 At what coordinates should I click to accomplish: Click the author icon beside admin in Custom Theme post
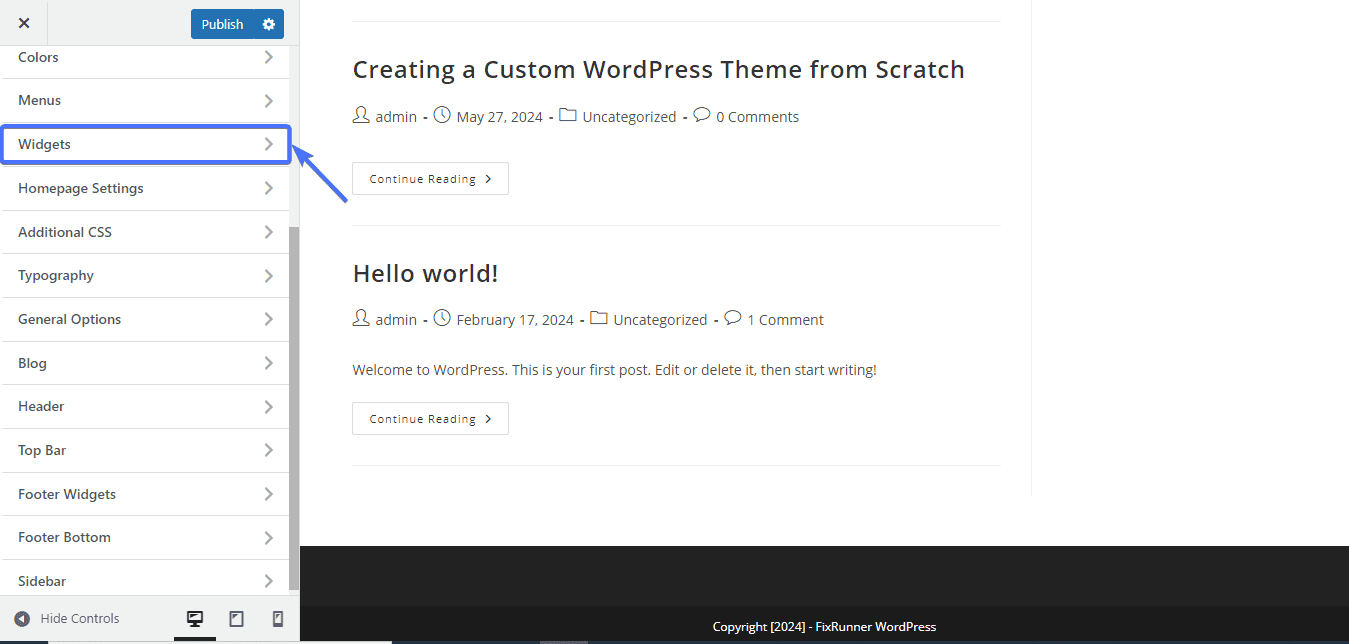click(361, 116)
